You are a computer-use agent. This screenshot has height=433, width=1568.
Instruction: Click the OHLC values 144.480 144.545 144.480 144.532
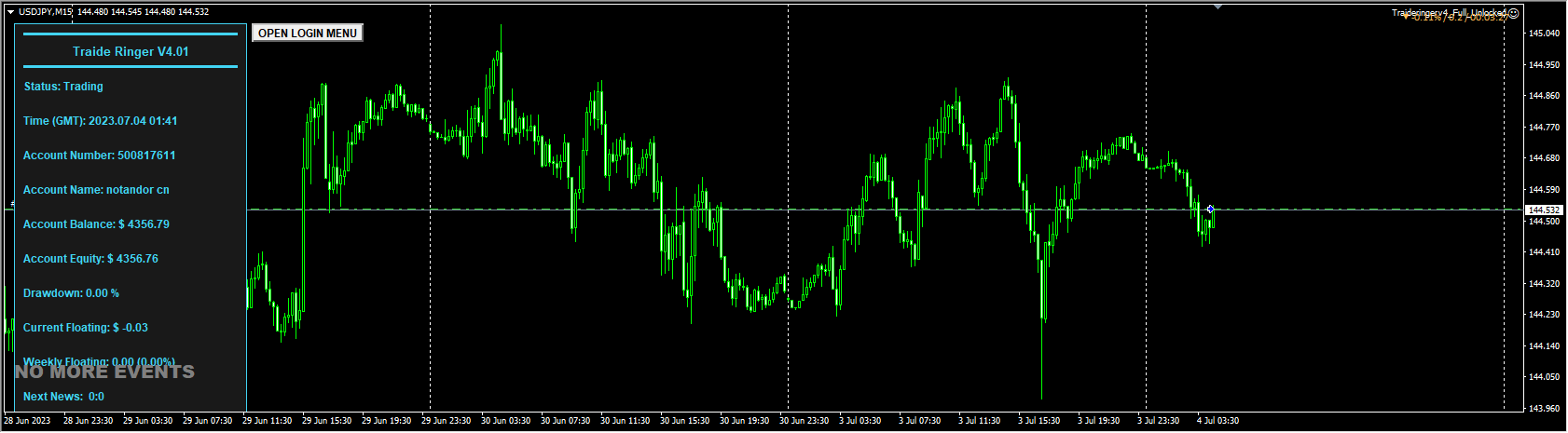coord(143,12)
